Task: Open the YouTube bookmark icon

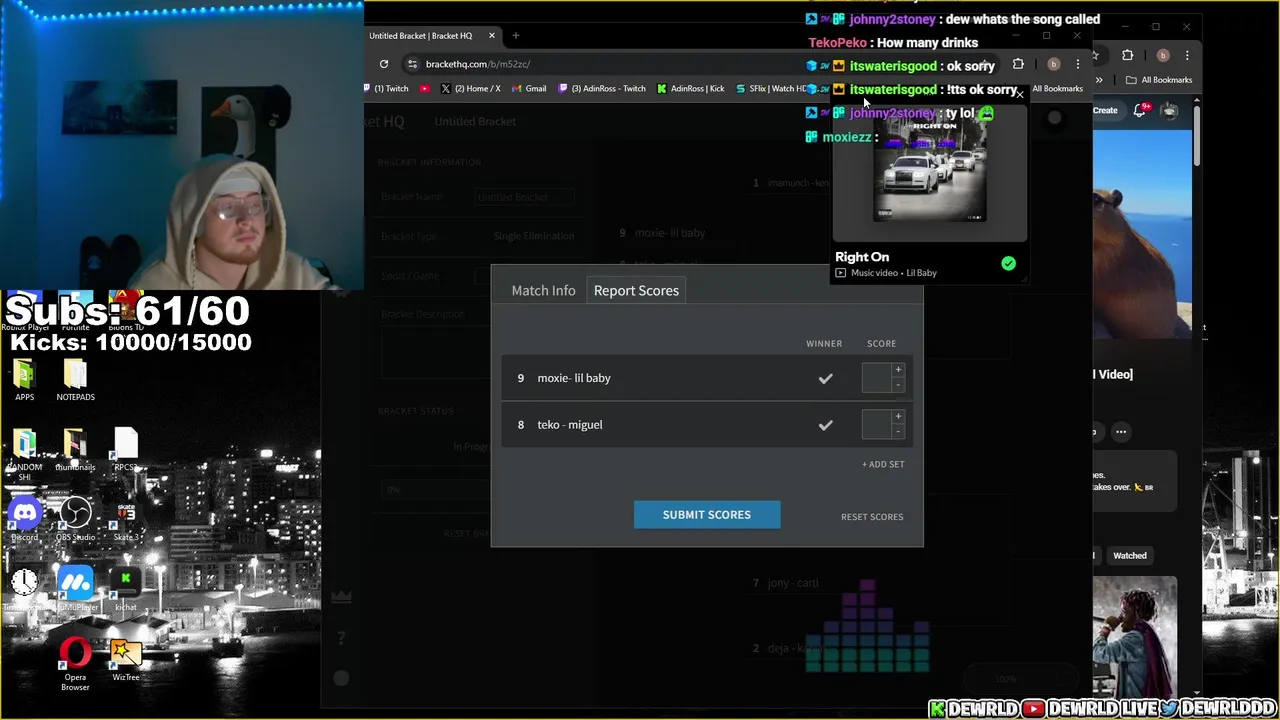Action: click(425, 89)
